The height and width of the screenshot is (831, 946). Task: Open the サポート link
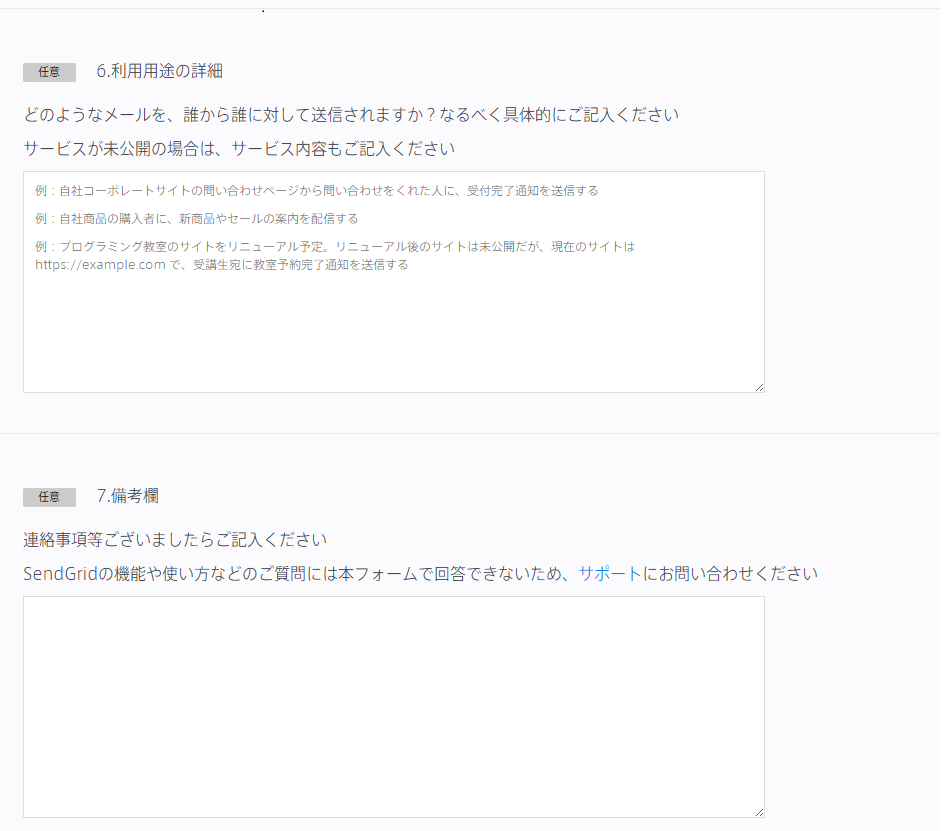click(x=610, y=573)
